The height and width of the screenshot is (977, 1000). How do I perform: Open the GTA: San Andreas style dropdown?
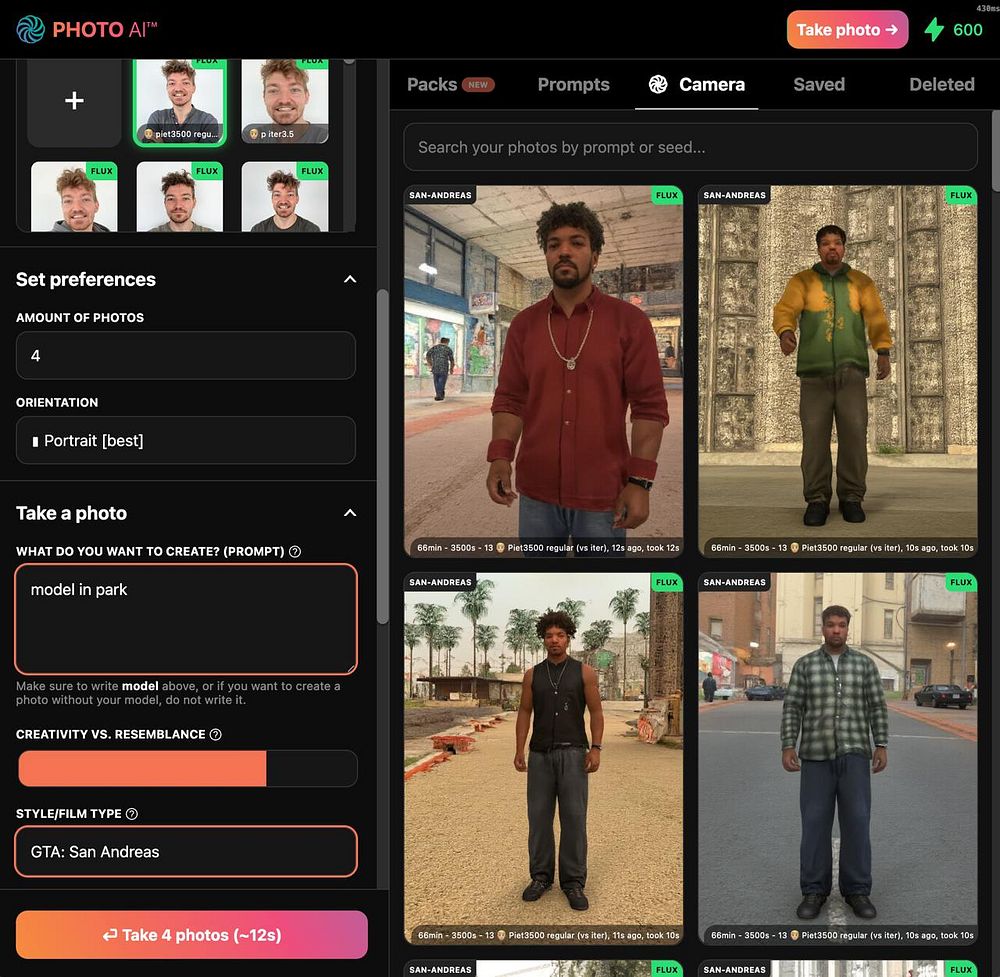[x=186, y=851]
